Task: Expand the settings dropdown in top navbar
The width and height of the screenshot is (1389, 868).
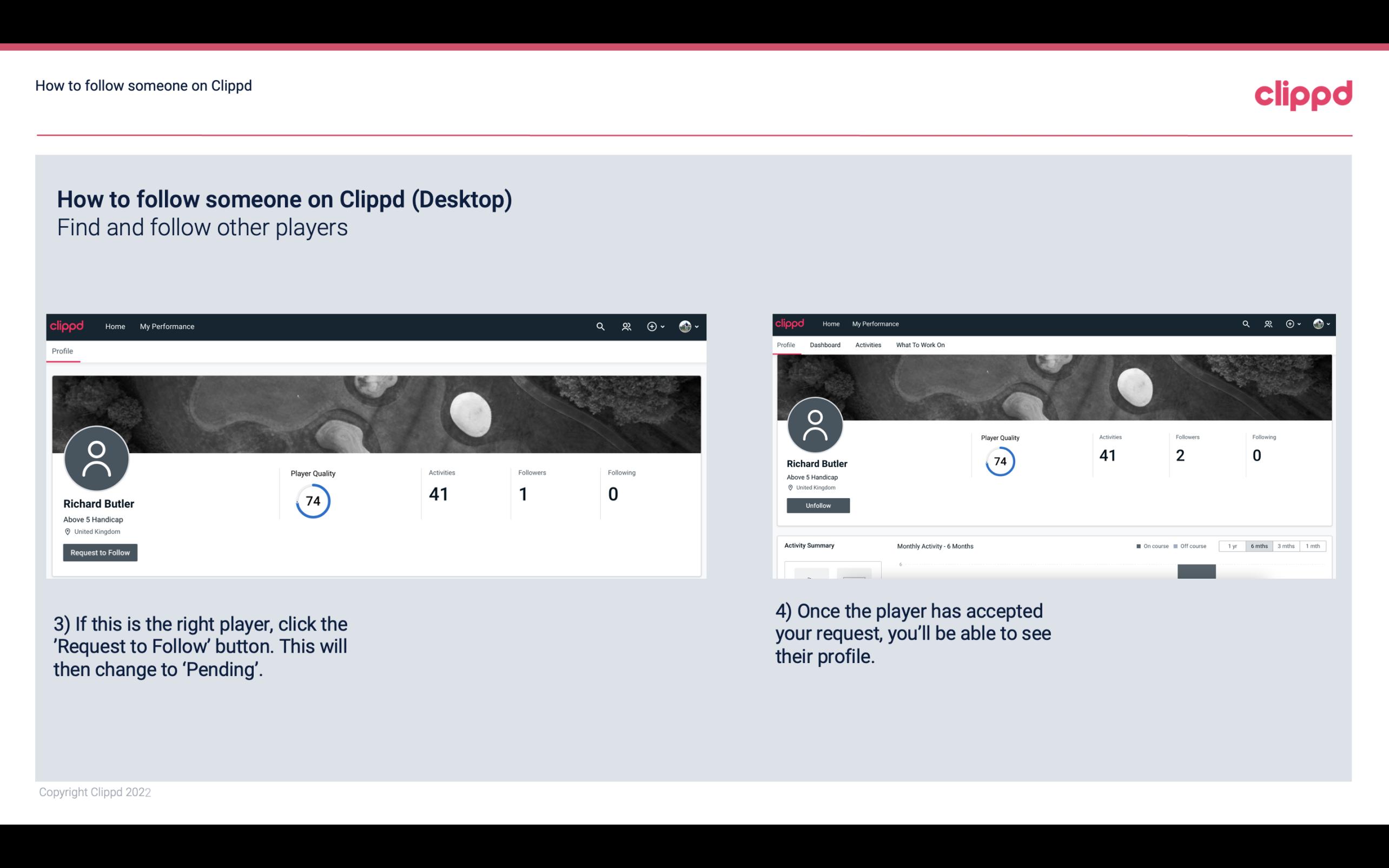Action: (690, 326)
